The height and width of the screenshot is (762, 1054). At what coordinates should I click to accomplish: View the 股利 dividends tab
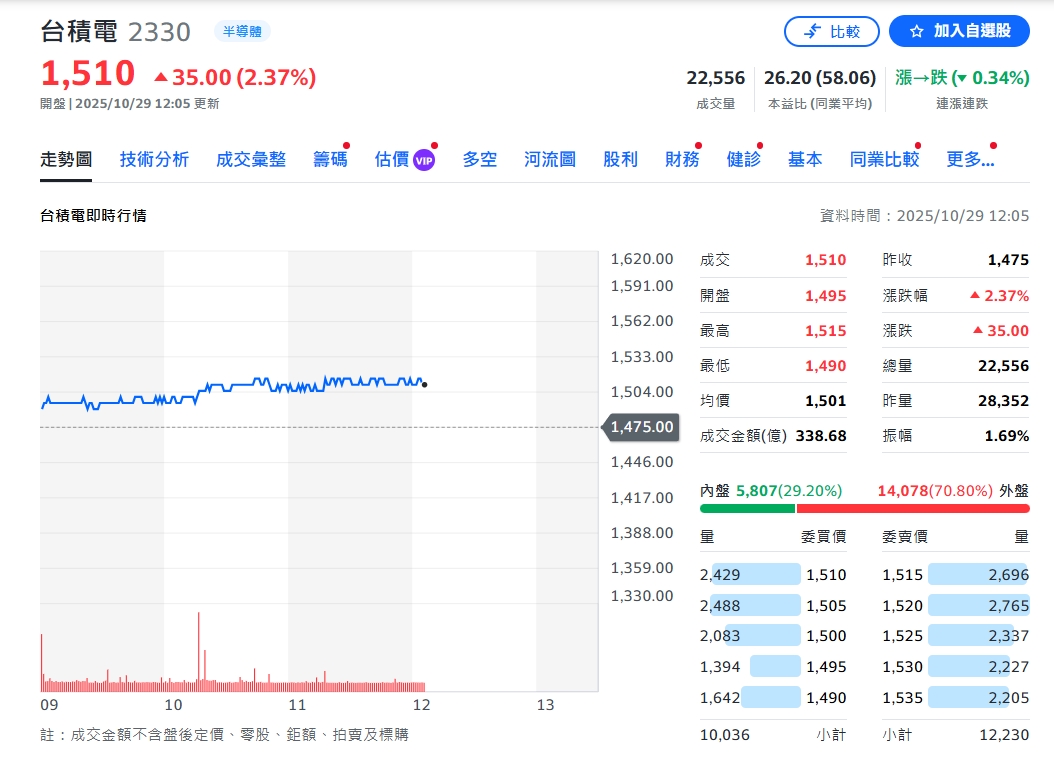point(620,159)
